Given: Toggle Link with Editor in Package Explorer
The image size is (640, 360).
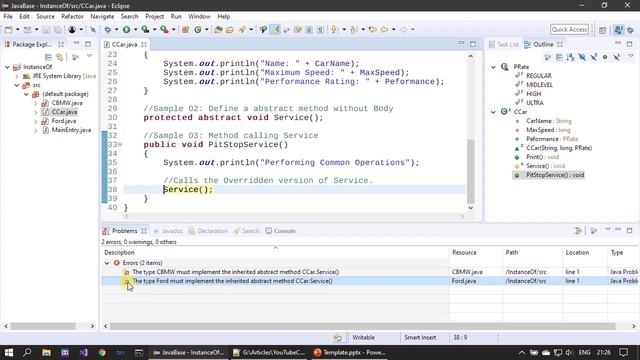Looking at the screenshot, I should coord(60,57).
